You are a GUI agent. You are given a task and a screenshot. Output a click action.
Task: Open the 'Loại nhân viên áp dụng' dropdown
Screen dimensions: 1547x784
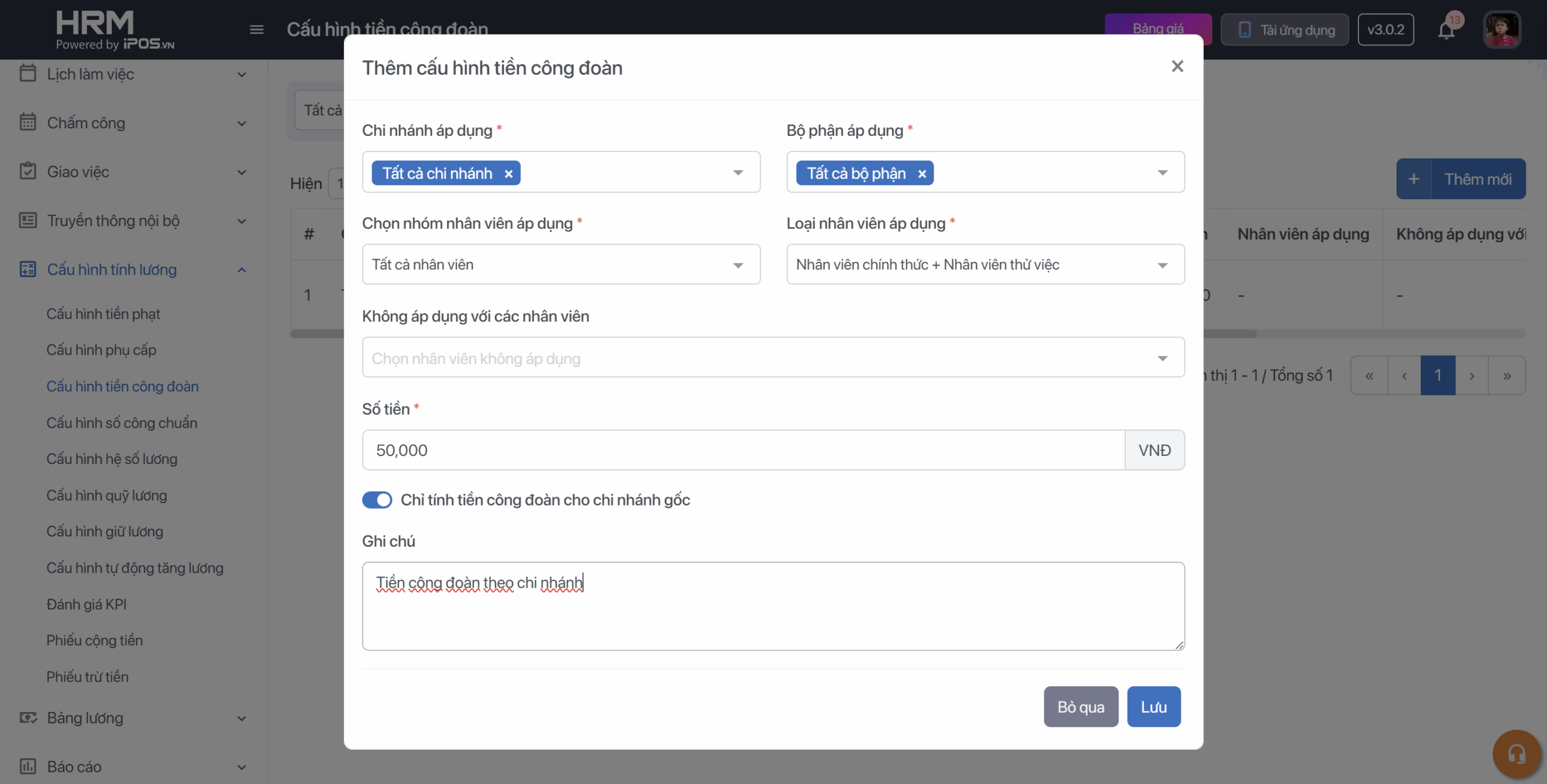pyautogui.click(x=985, y=265)
